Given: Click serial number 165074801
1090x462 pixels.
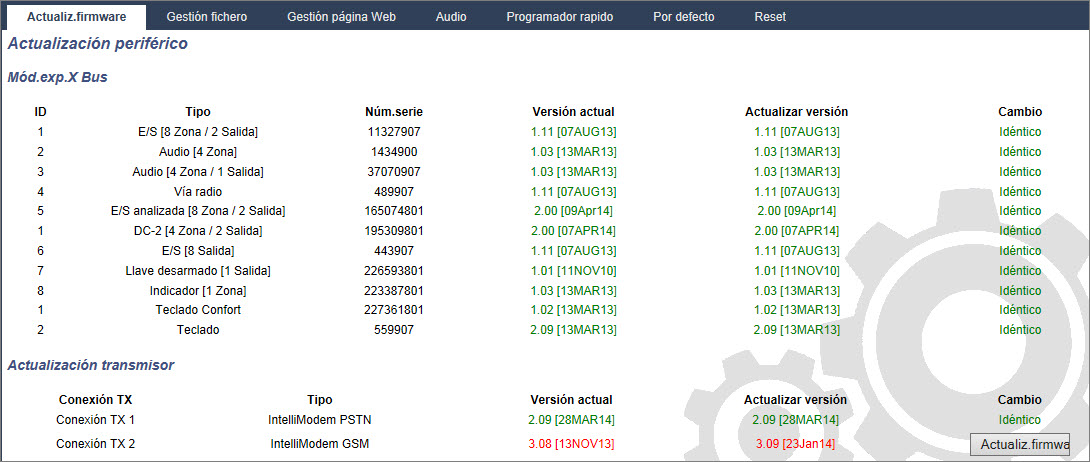Looking at the screenshot, I should tap(394, 211).
